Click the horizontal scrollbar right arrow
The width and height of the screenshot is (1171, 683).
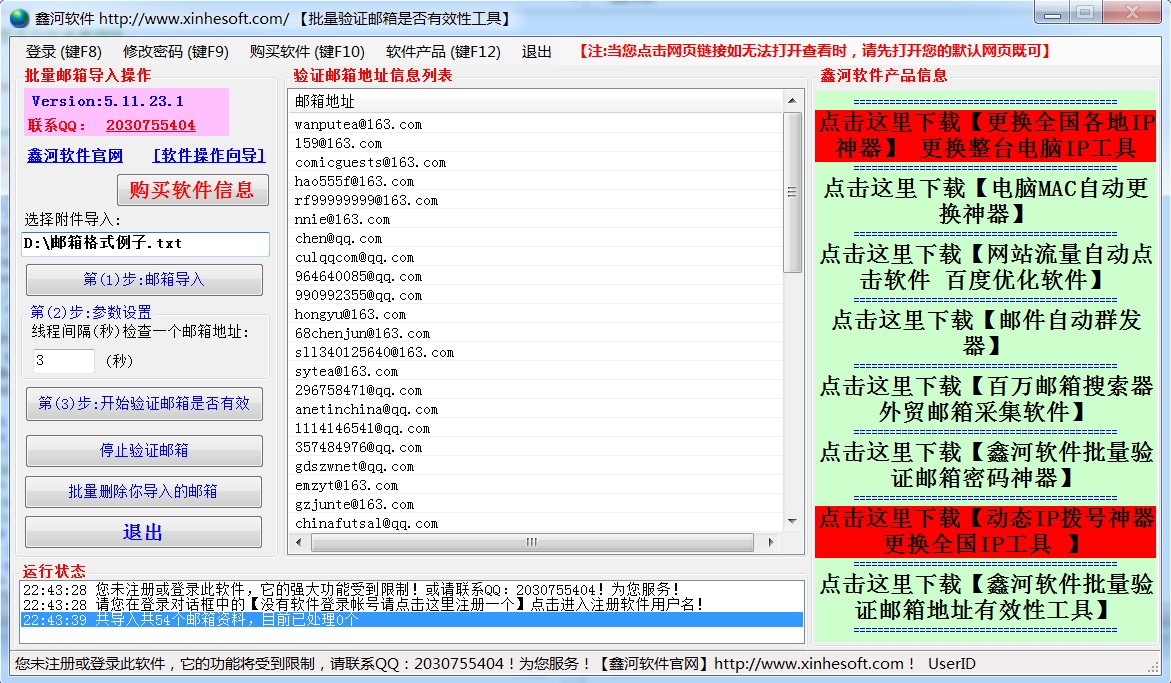pos(770,542)
